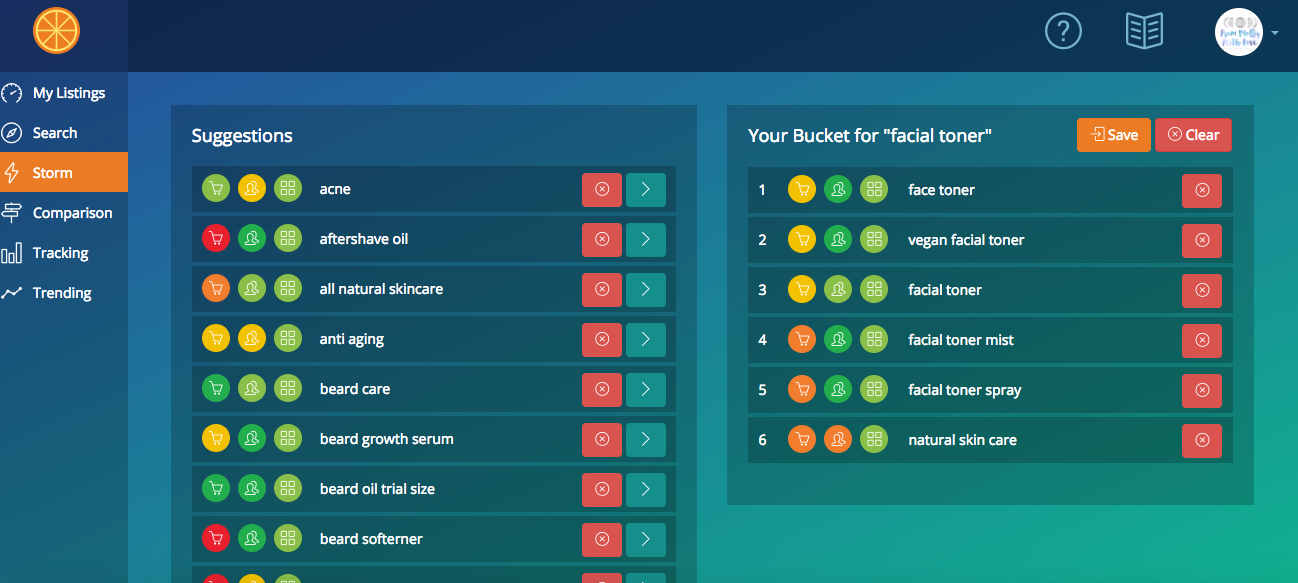1298x583 pixels.
Task: Click the yellow cart icon beside face toner
Action: [x=802, y=190]
